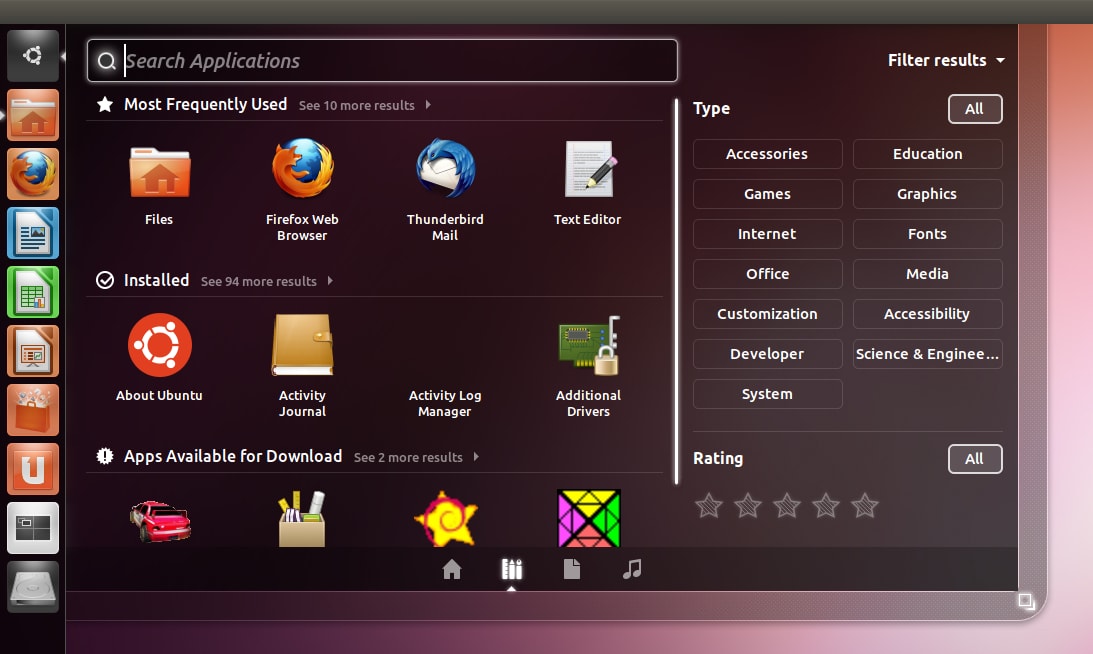Set rating filter to four stars

coord(826,505)
